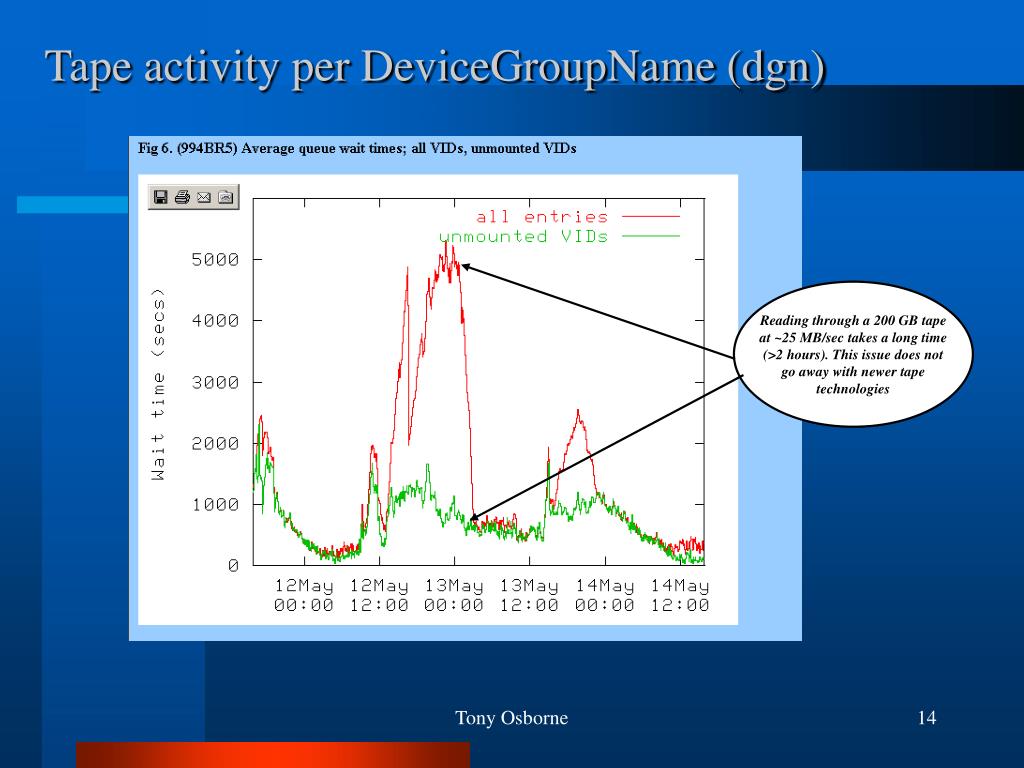Viewport: 1024px width, 768px height.
Task: Click the '14May 00:00' x-axis label
Action: pos(605,596)
